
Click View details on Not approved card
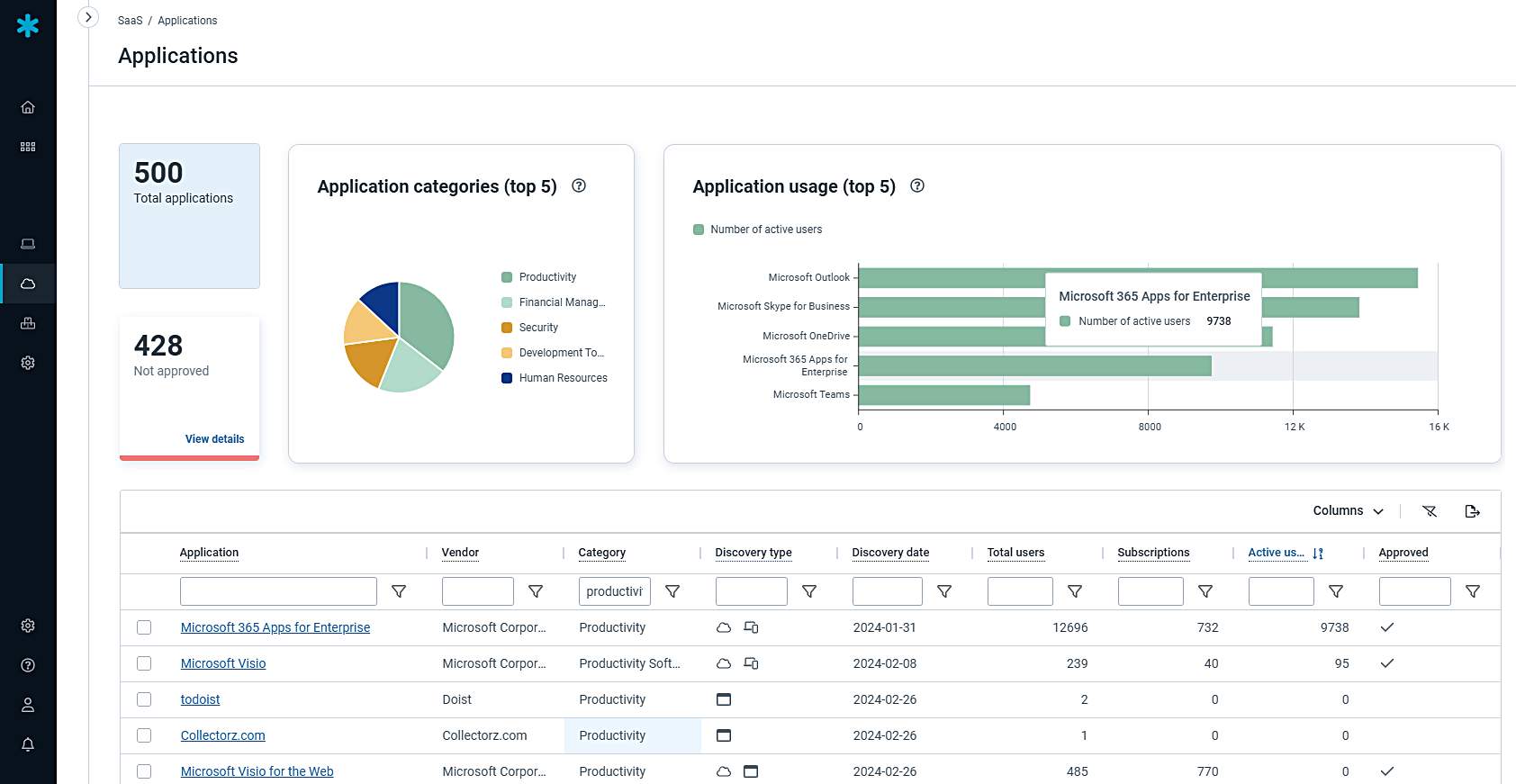point(214,439)
